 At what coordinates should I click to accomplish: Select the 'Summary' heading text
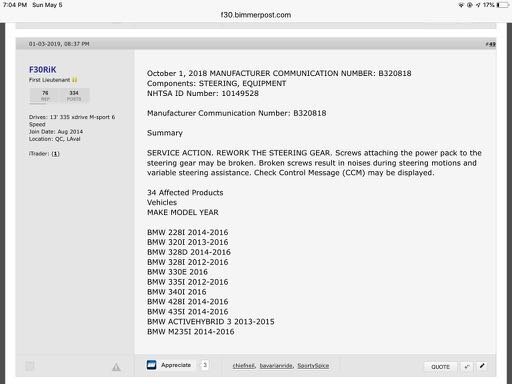165,133
